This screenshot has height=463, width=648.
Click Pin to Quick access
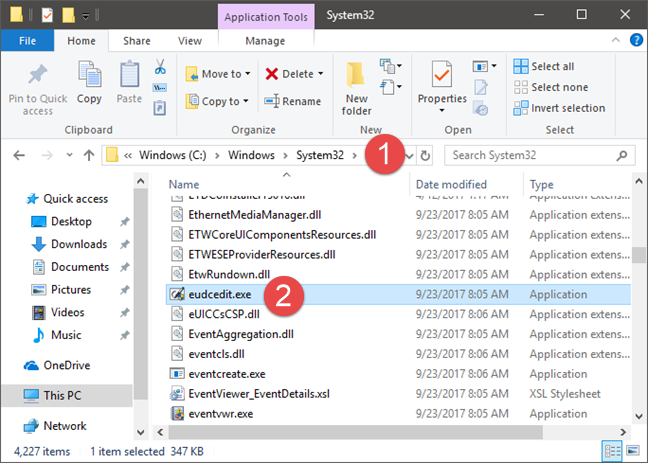(x=38, y=90)
